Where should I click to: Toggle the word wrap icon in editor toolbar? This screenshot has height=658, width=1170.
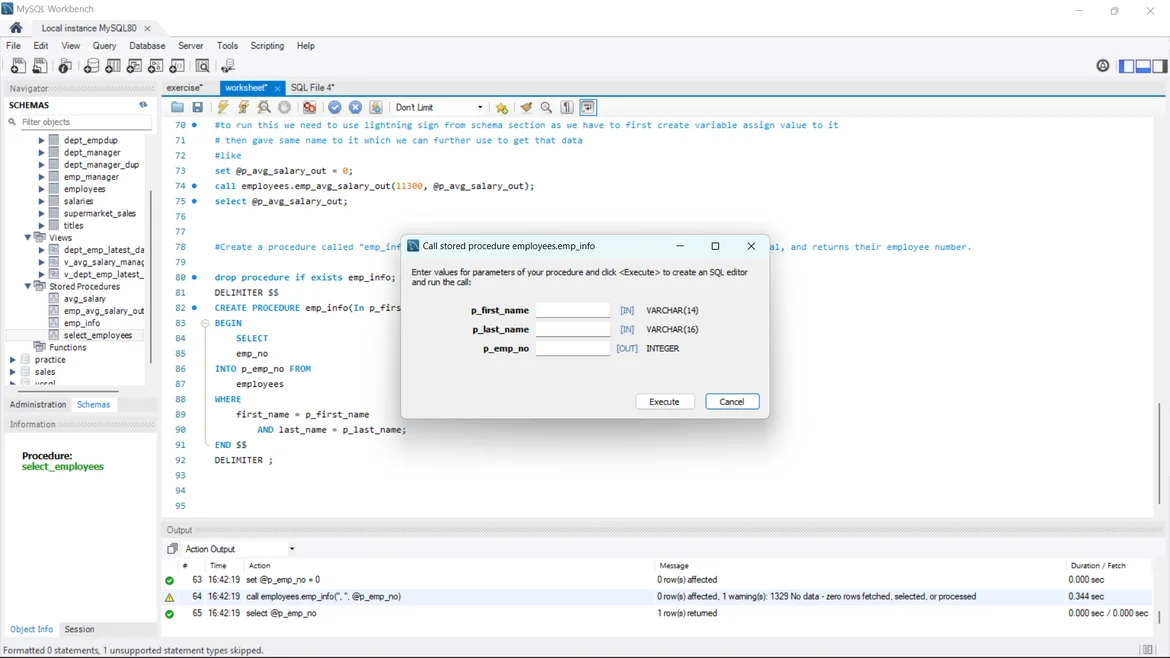[588, 107]
